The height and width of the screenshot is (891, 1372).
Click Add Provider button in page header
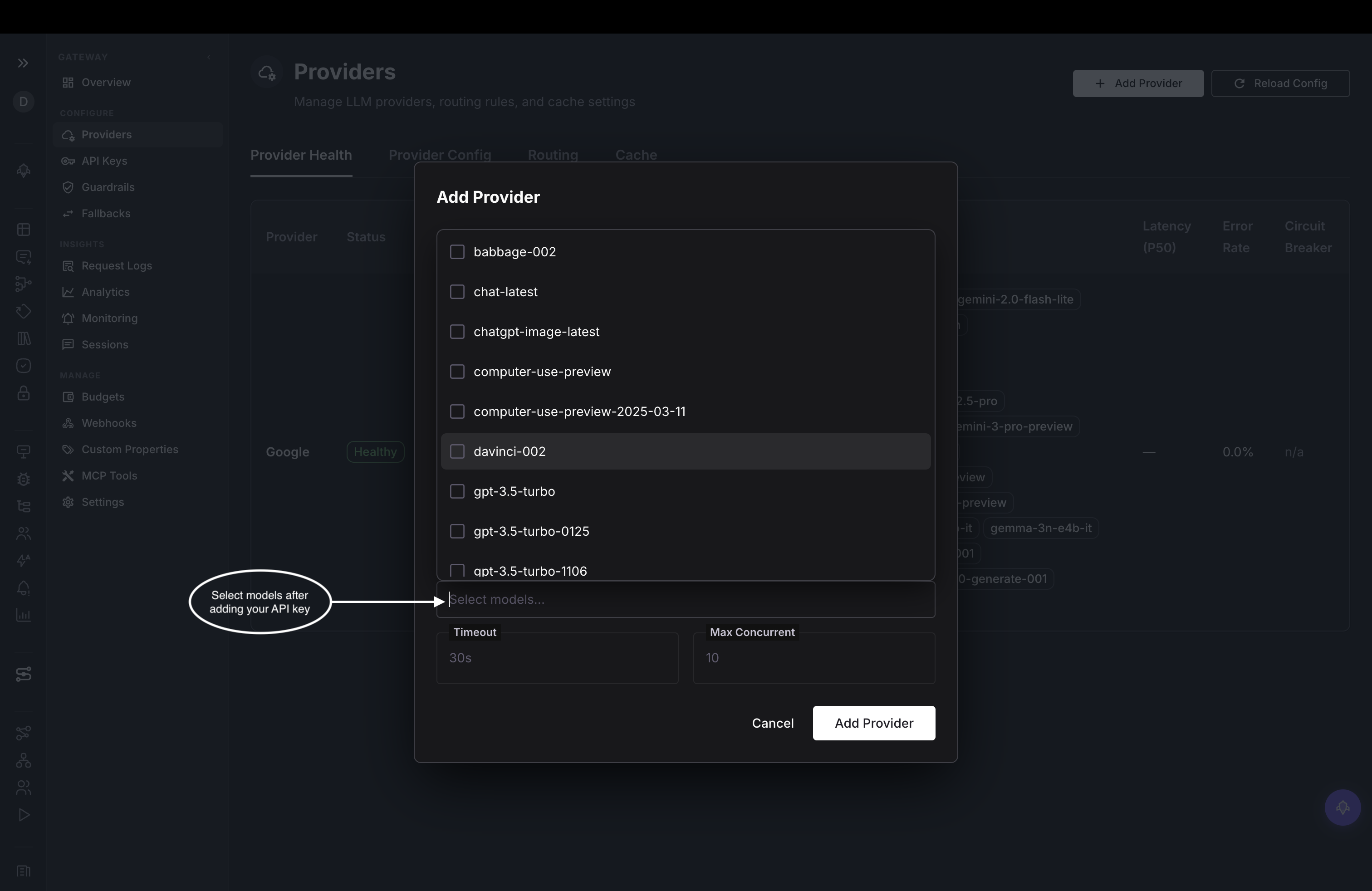coord(1138,83)
